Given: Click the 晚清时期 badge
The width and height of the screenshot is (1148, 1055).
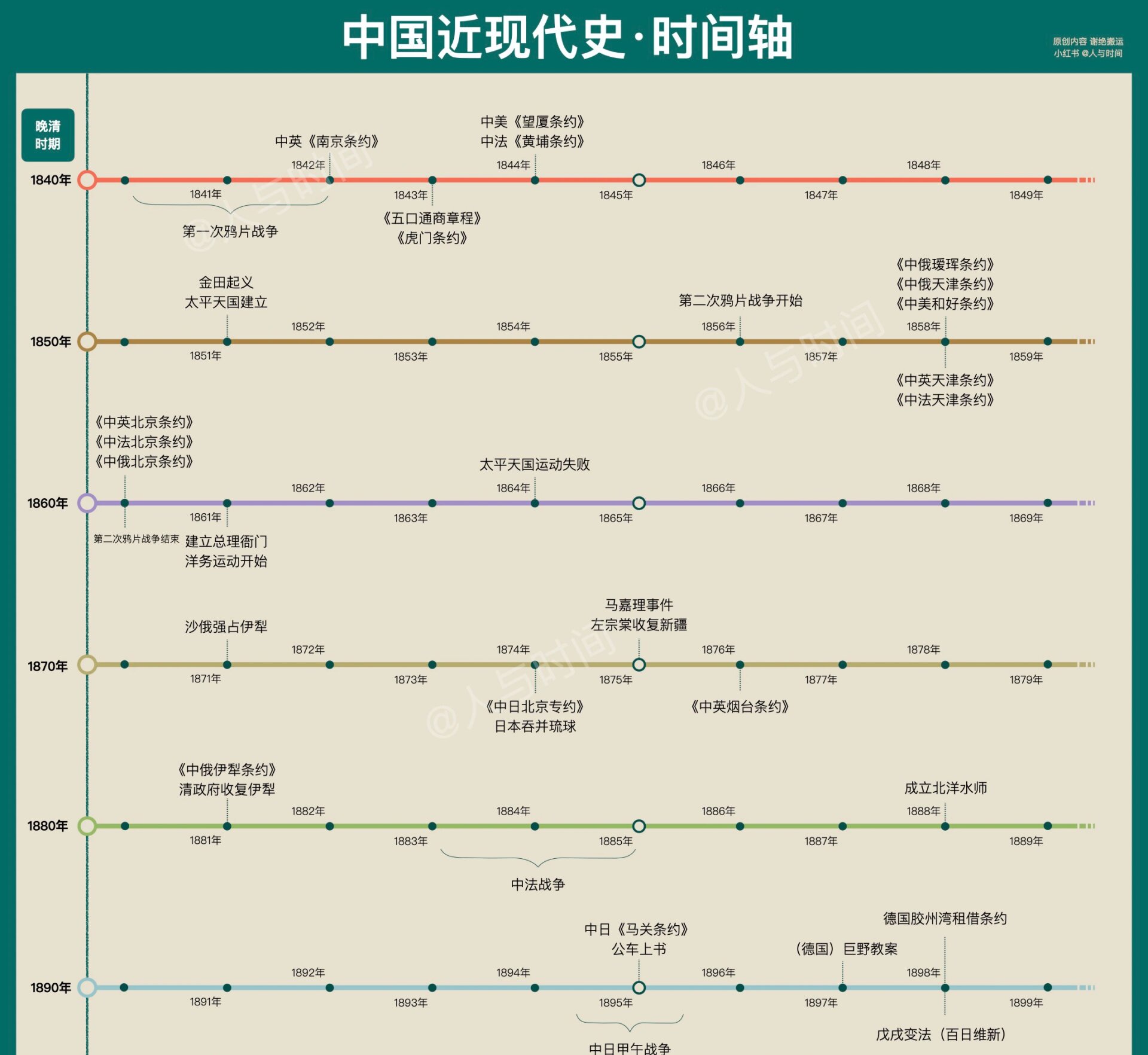Looking at the screenshot, I should tap(48, 135).
